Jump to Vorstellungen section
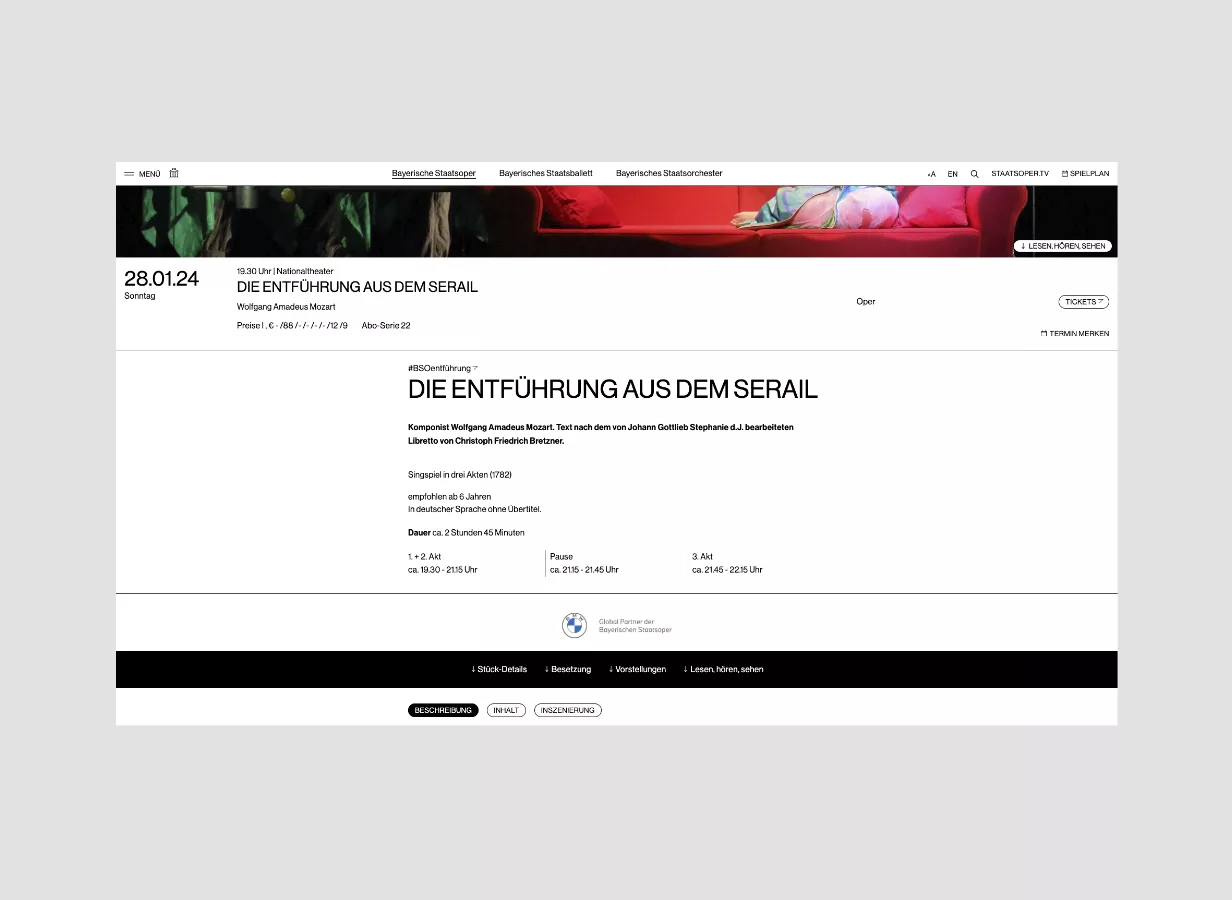The image size is (1232, 900). (637, 669)
